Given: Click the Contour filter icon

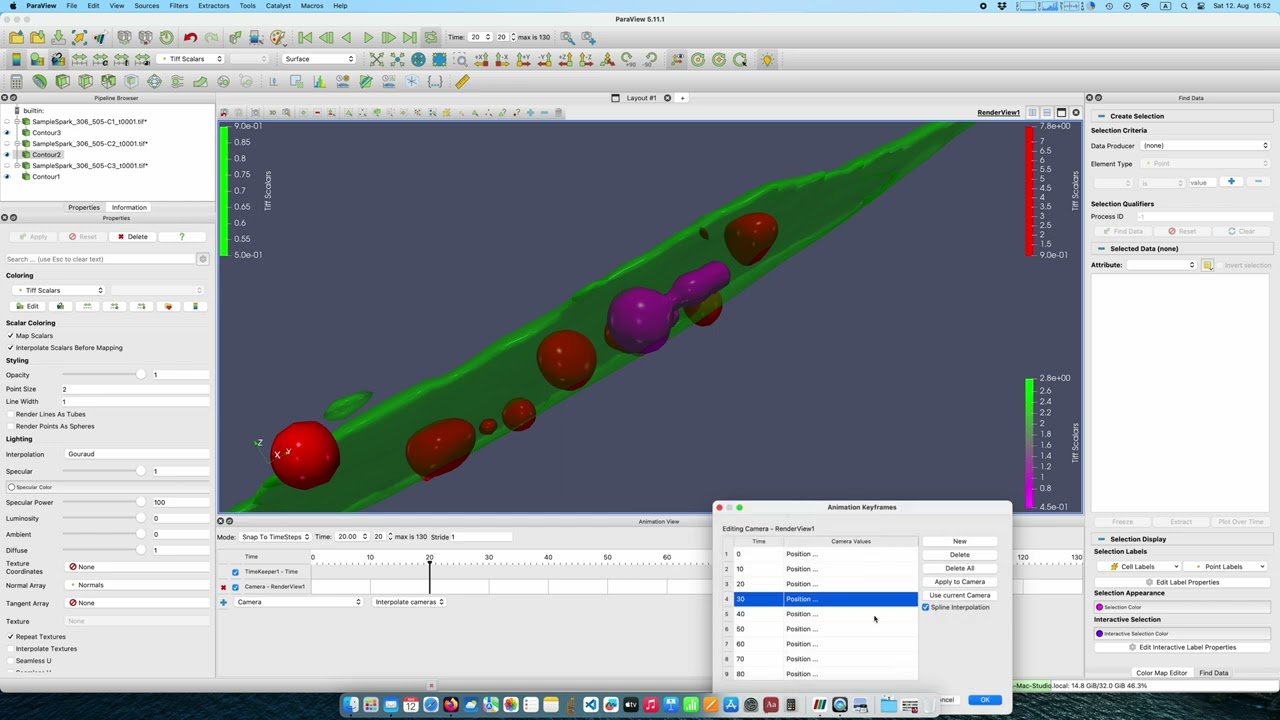Looking at the screenshot, I should point(39,81).
